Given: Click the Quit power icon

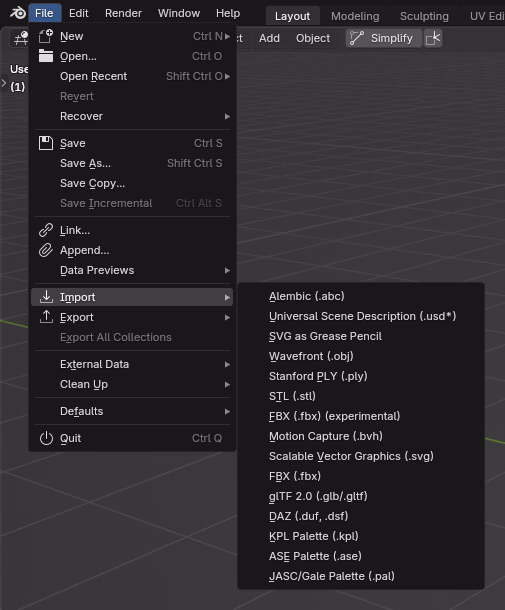Looking at the screenshot, I should 46,438.
